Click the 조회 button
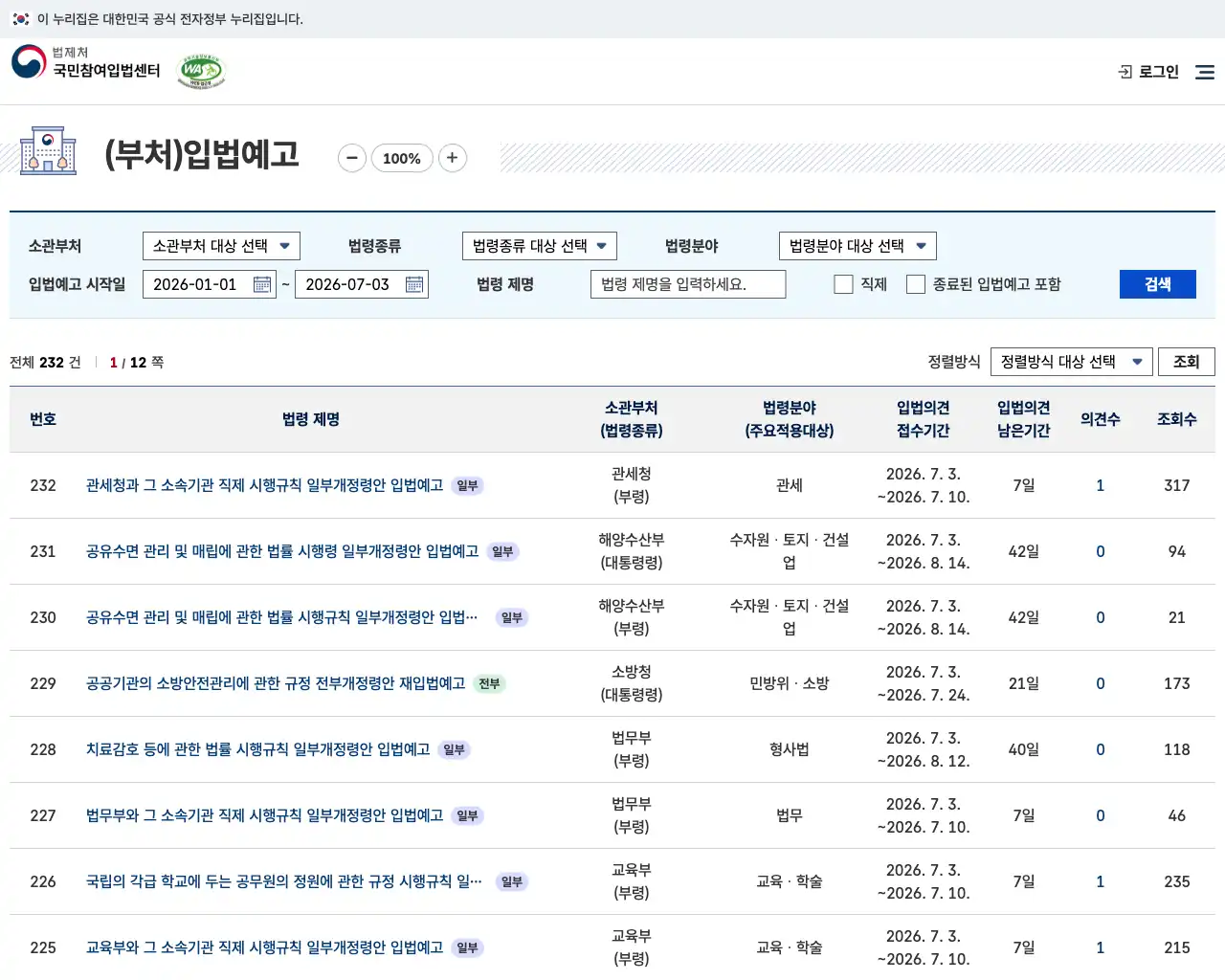Viewport: 1225px width, 980px height. [x=1187, y=362]
